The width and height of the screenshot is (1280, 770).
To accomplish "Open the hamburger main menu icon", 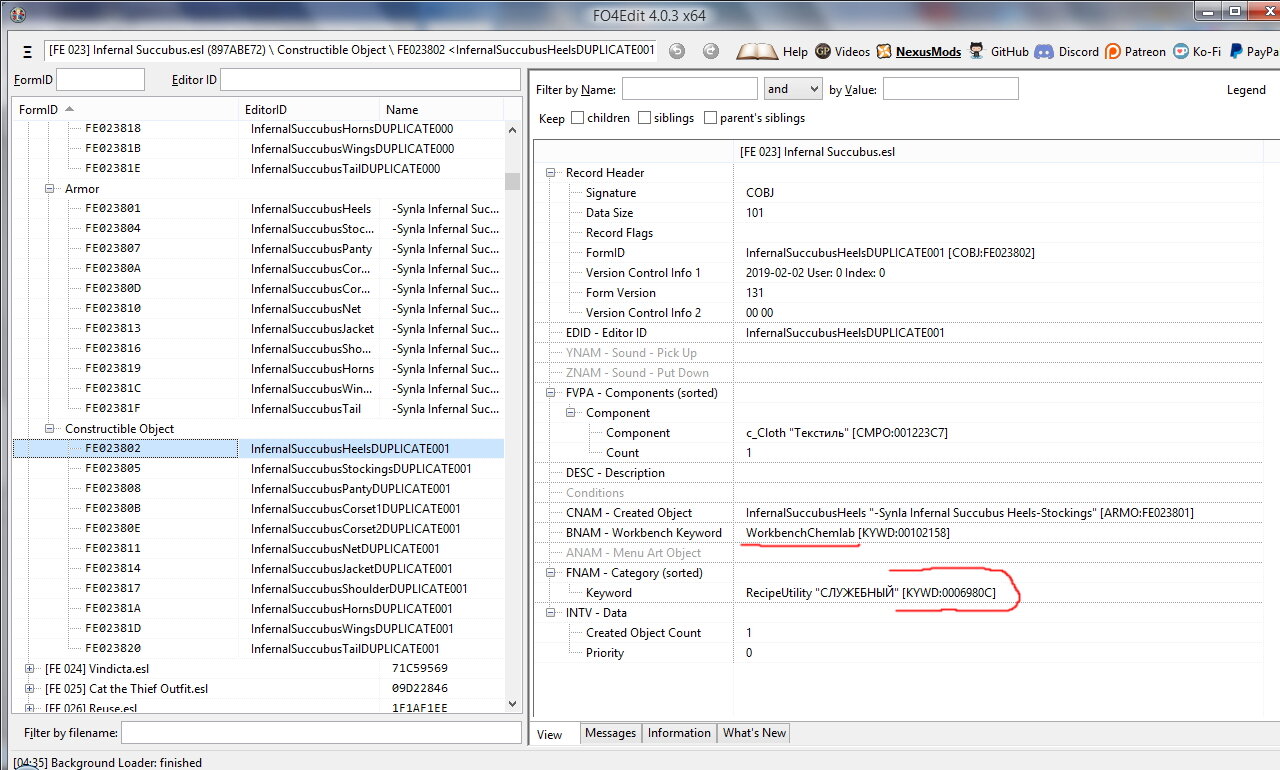I will (x=27, y=52).
